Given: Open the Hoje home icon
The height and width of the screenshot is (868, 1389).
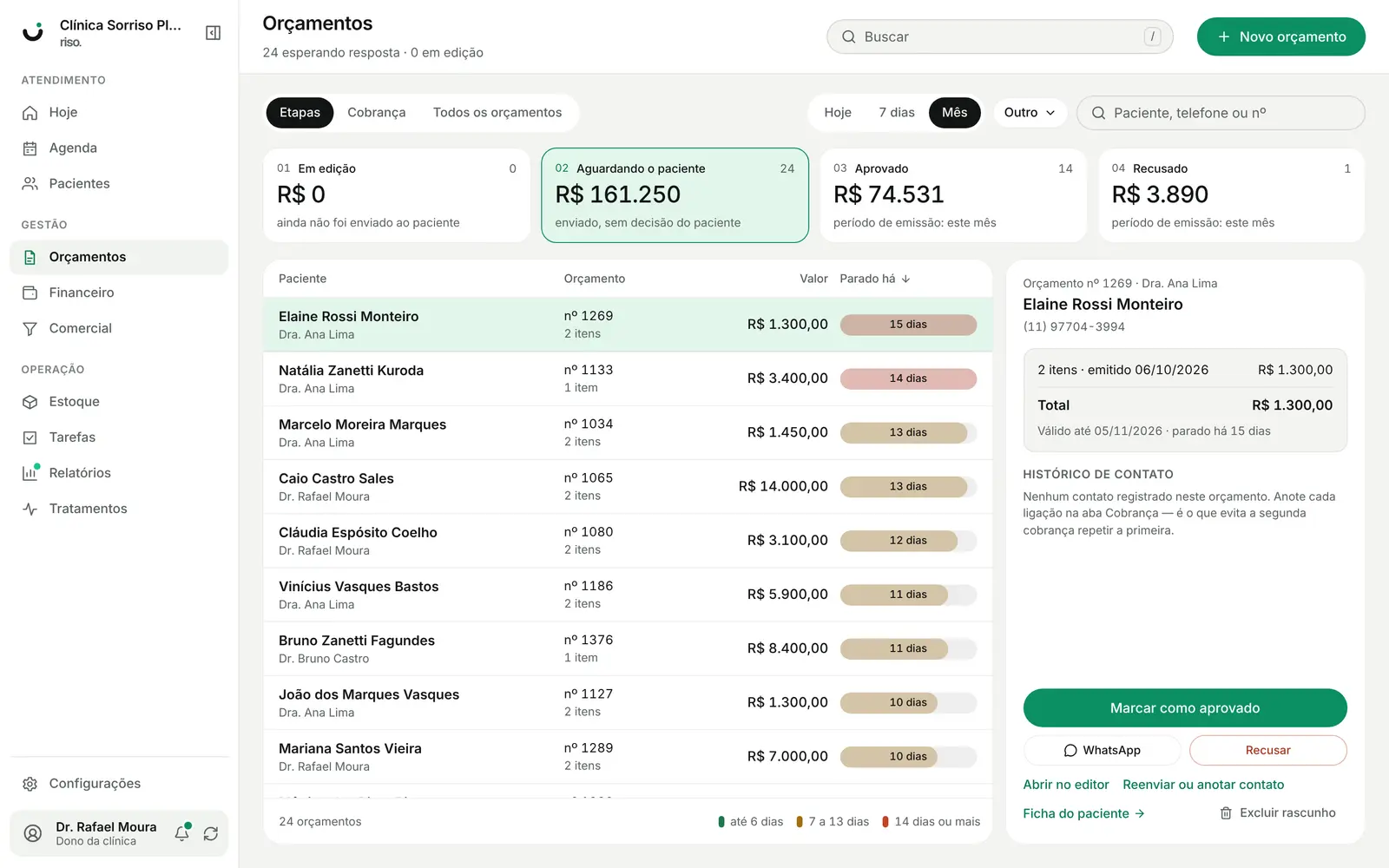Looking at the screenshot, I should click(30, 113).
